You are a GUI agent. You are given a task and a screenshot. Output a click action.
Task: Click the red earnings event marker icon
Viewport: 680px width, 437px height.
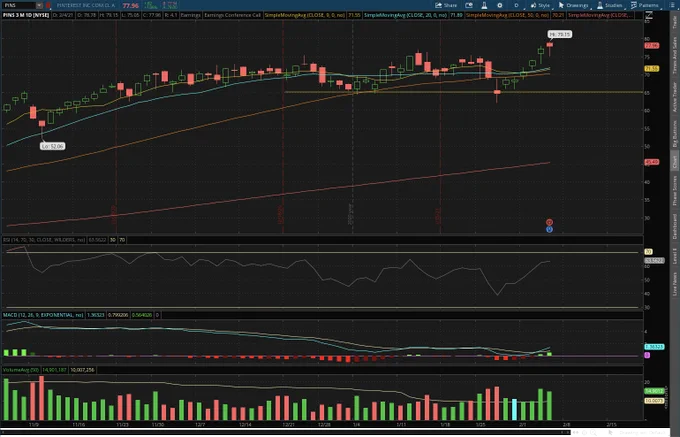tap(549, 222)
